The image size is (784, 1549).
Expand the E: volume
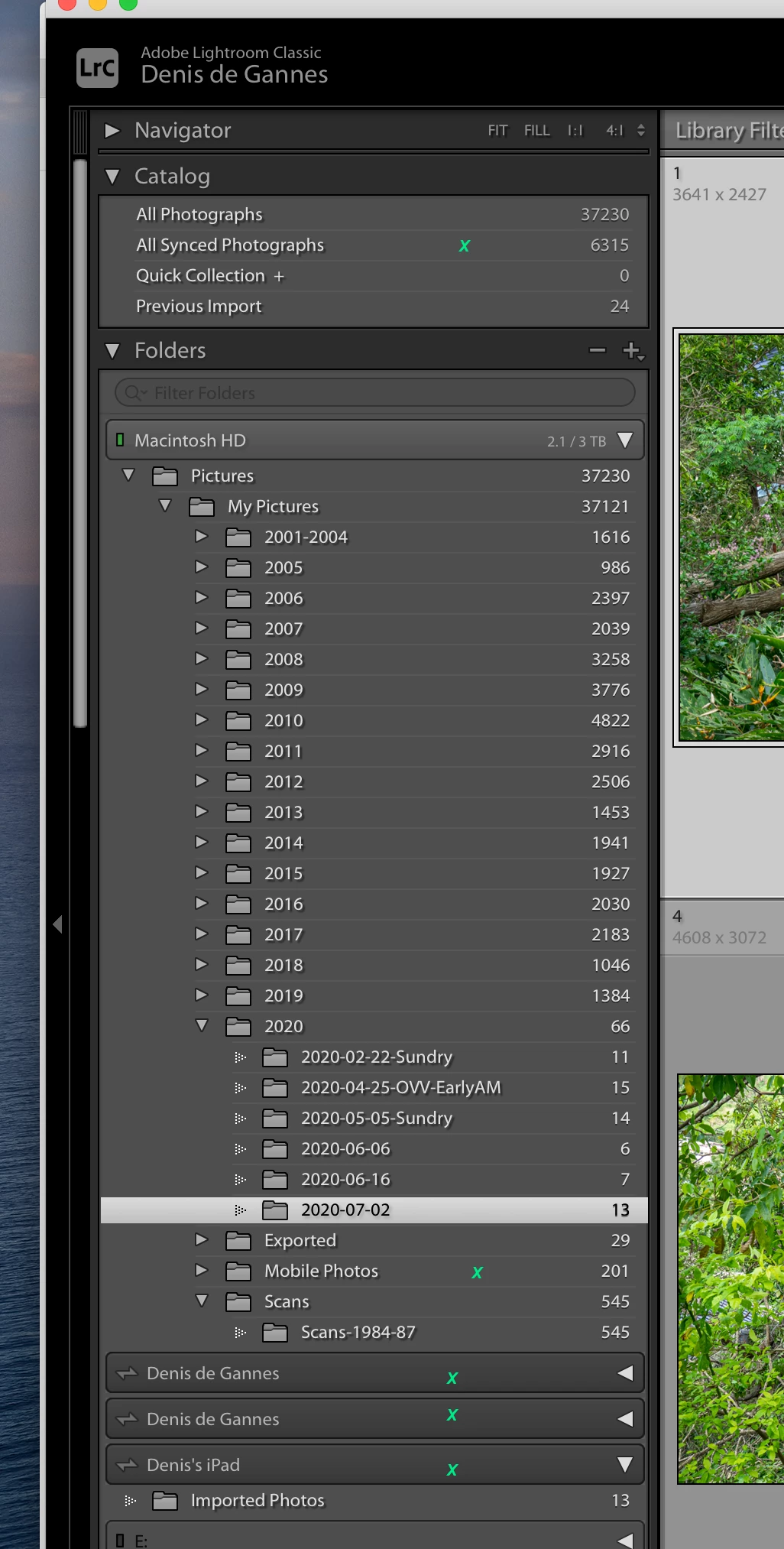tap(625, 1540)
